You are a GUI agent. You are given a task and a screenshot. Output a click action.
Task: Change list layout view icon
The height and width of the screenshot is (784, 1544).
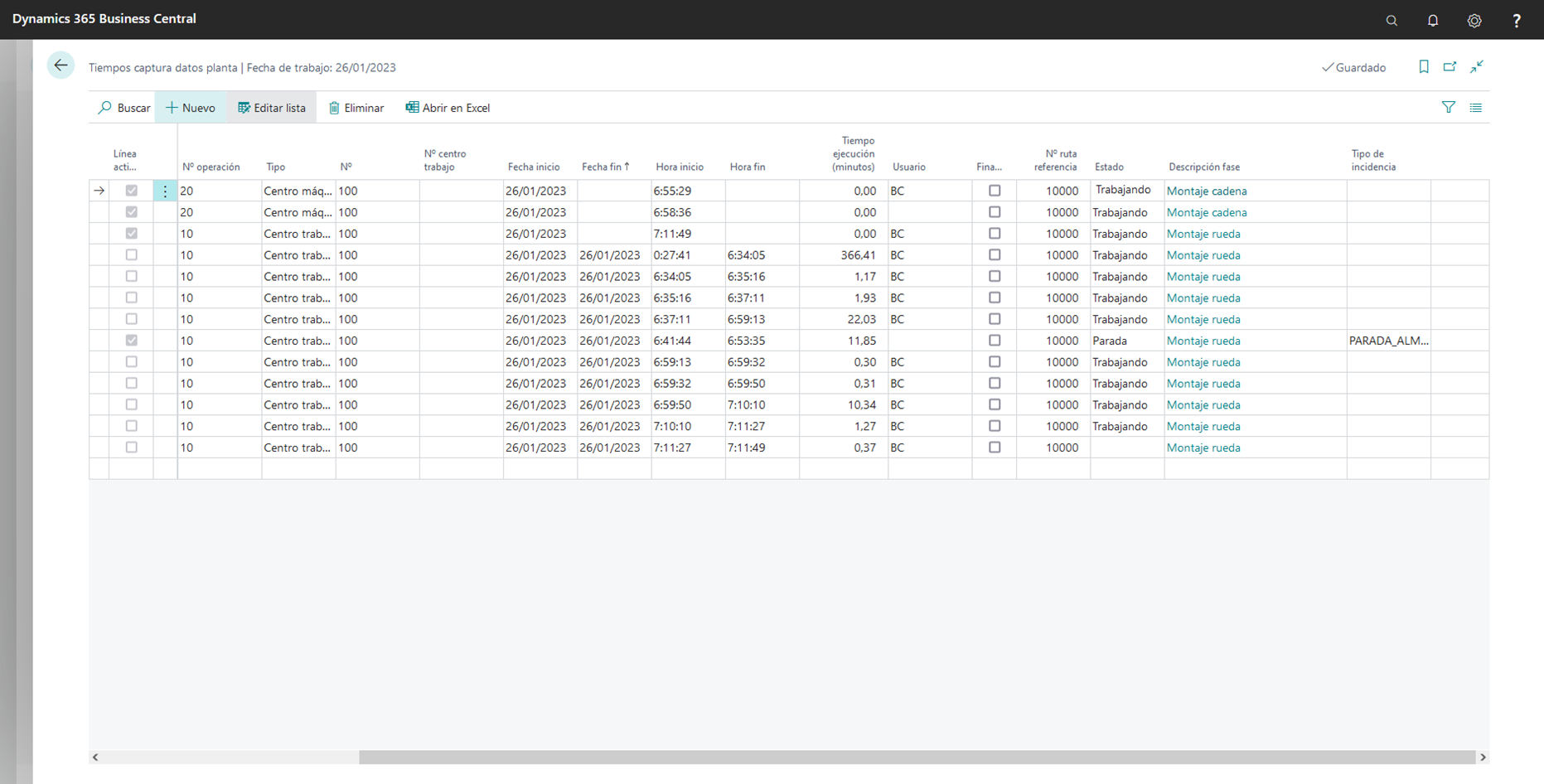[1476, 108]
